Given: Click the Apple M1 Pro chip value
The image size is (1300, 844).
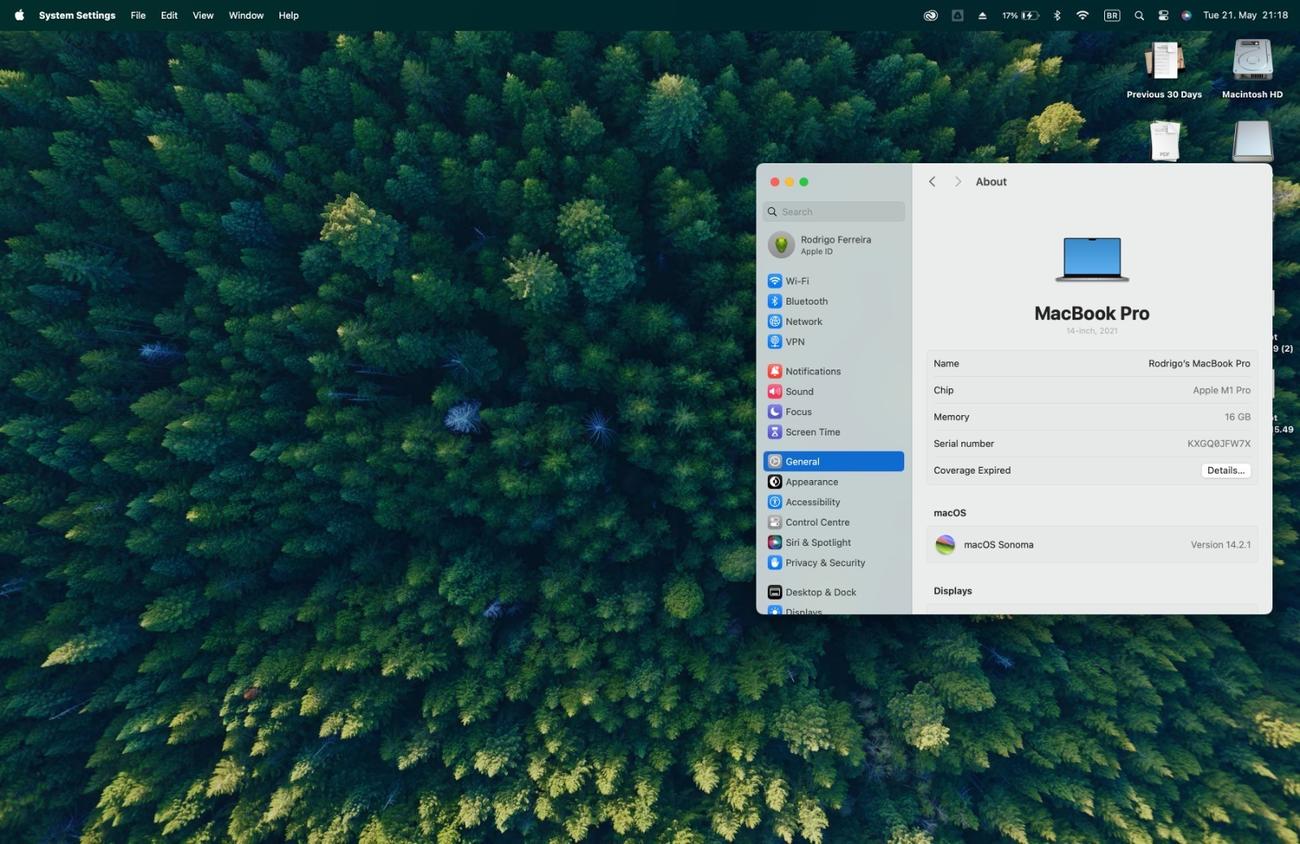Looking at the screenshot, I should pos(1221,391).
